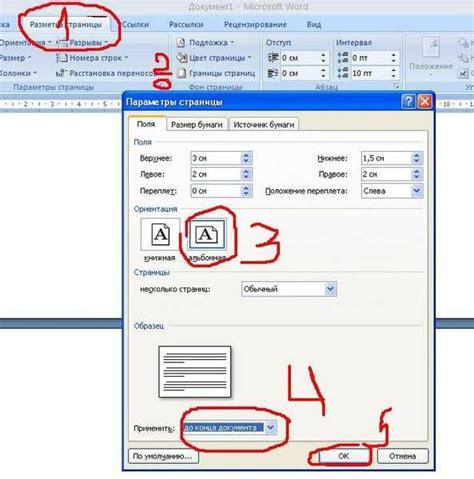The width and height of the screenshot is (474, 479).
Task: Select the landscape (альбомная) orientation icon
Action: [207, 234]
